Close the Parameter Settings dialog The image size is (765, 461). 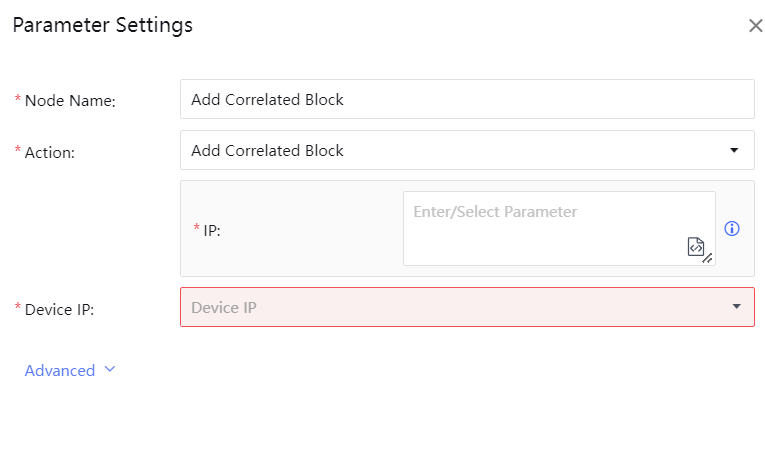pyautogui.click(x=755, y=26)
